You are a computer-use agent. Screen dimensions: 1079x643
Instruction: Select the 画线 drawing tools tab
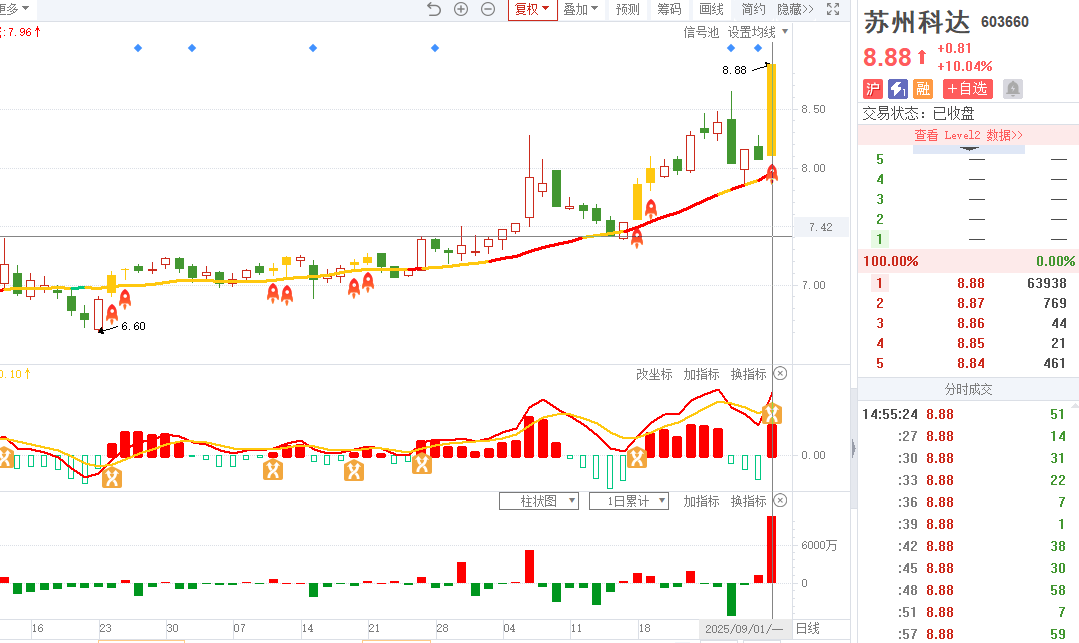tap(711, 9)
